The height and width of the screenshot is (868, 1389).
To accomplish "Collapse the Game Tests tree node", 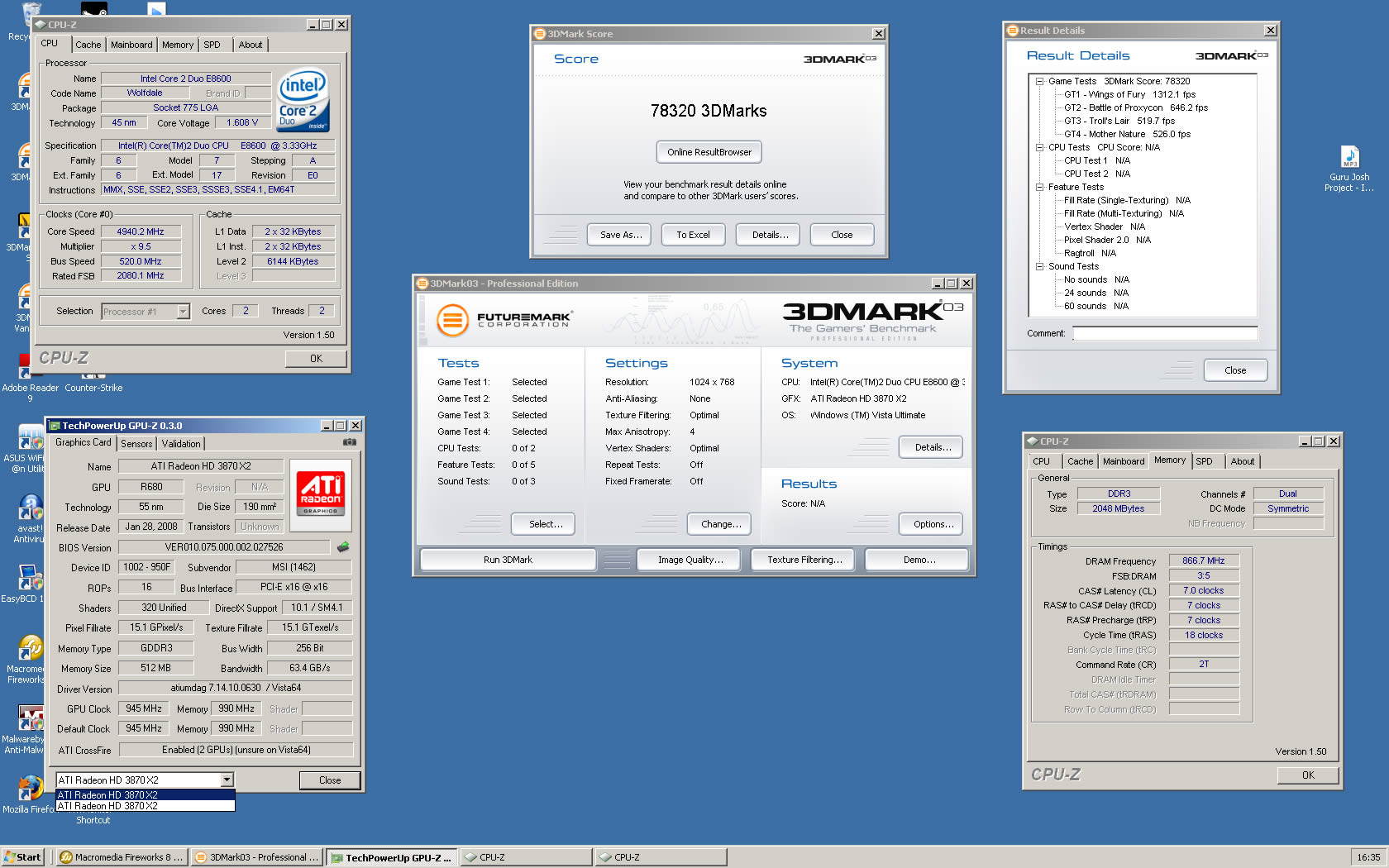I will tap(1039, 81).
